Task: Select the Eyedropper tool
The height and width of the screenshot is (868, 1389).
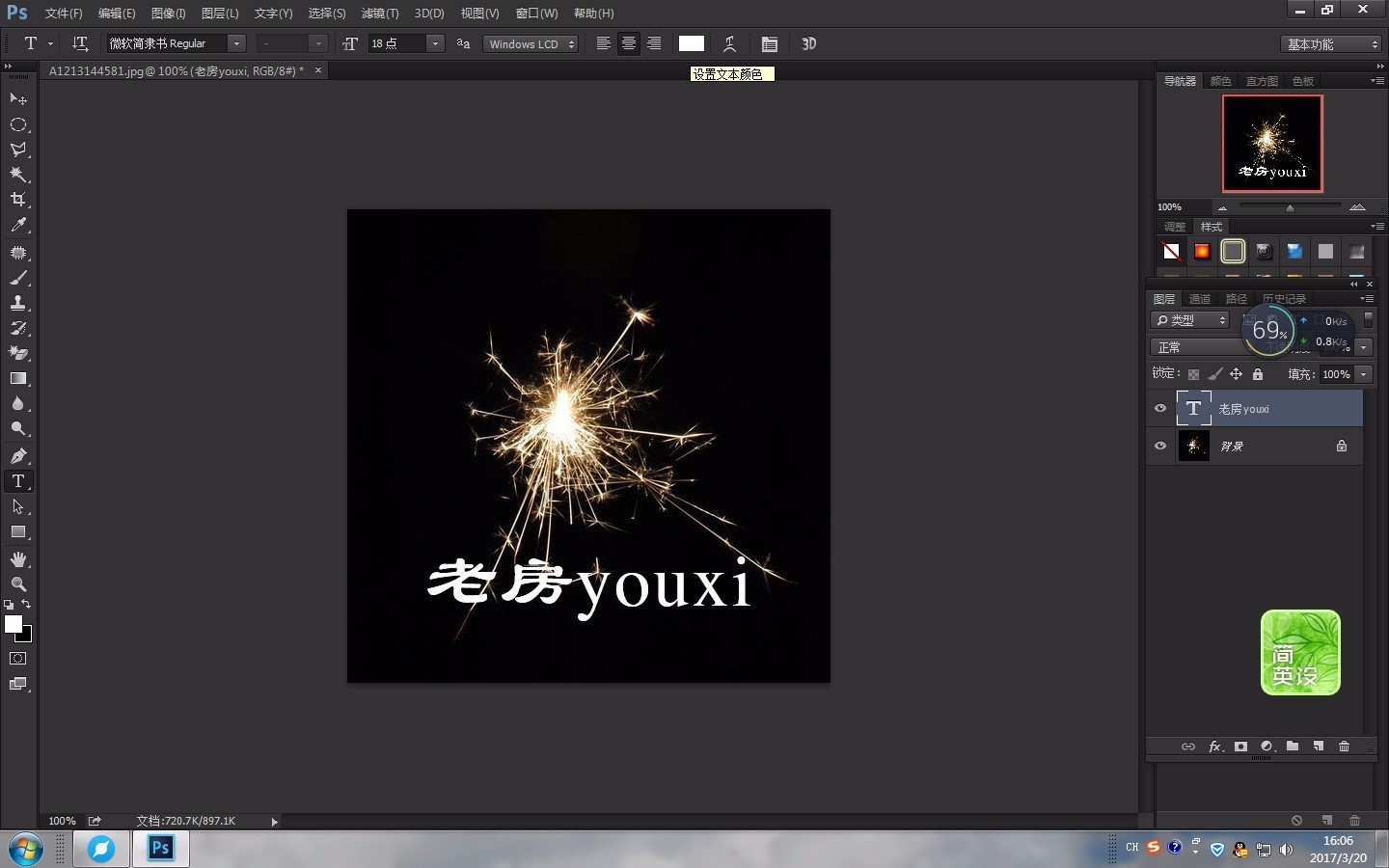Action: 18,225
